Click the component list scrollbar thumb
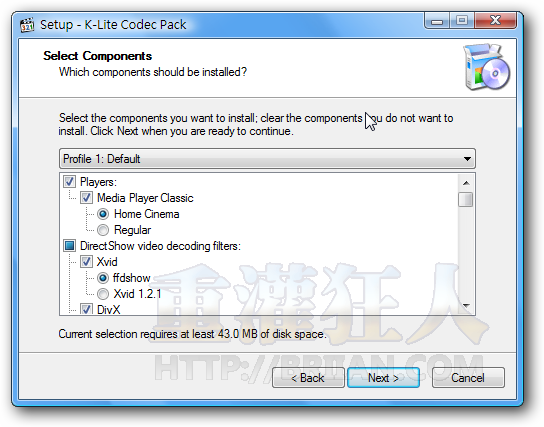Screen dimensions: 544x427 tap(466, 199)
